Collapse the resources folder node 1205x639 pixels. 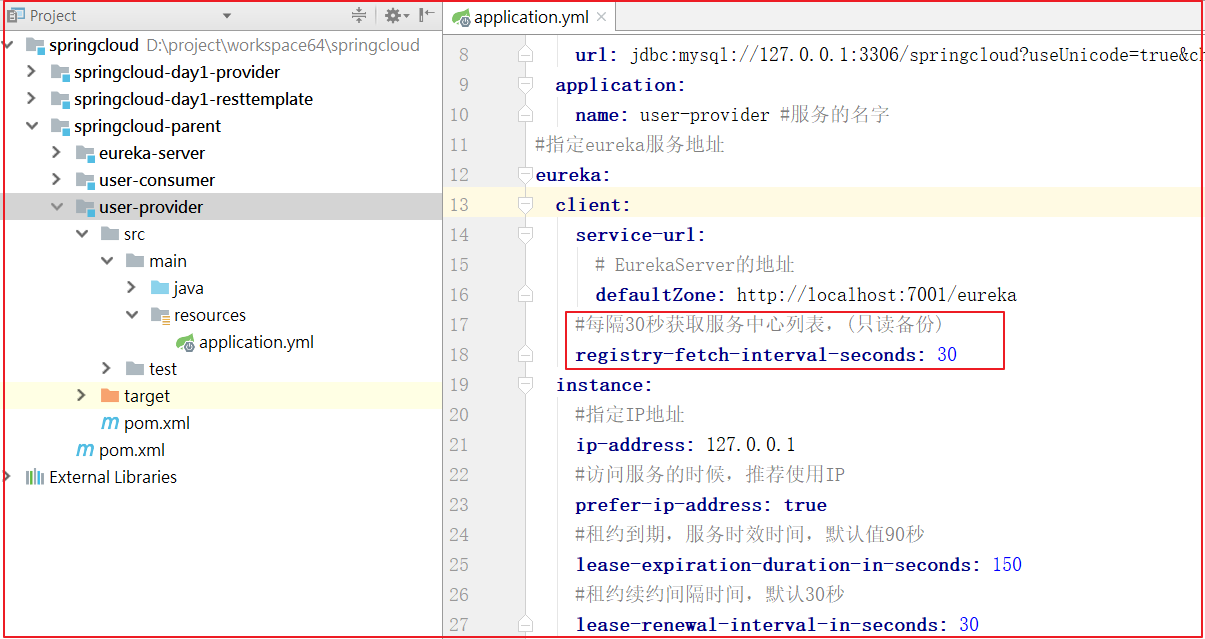[132, 315]
